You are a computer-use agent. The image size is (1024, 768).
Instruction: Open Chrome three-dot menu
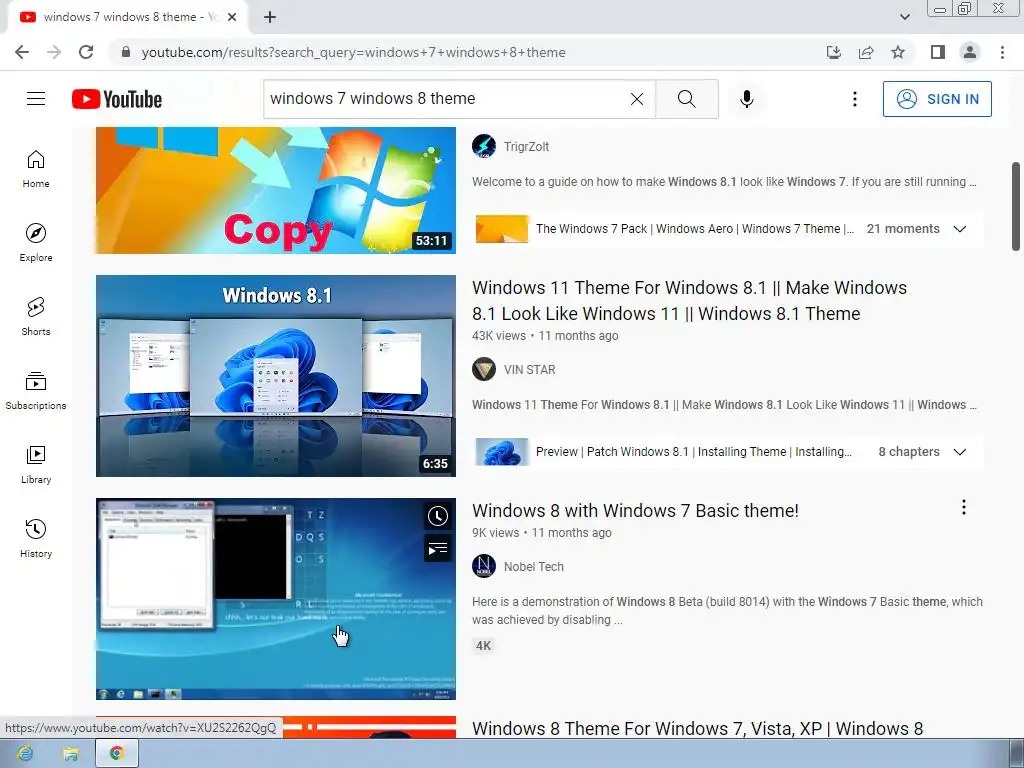[1002, 52]
